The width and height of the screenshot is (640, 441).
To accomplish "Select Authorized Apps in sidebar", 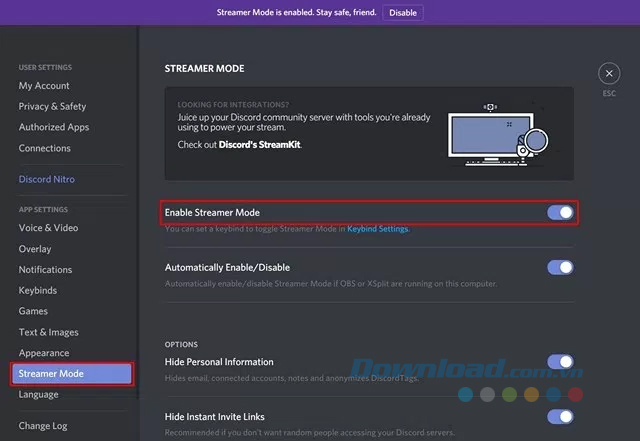I will click(x=54, y=127).
